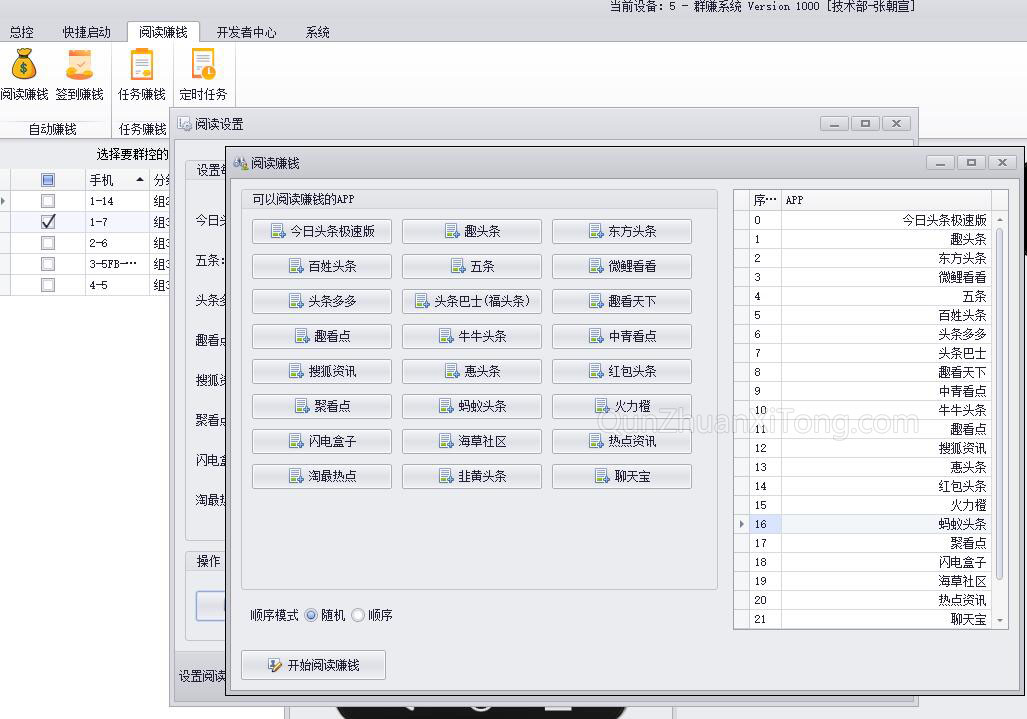Click 序 column header in list
Screen dimensions: 1027x719
pyautogui.click(x=765, y=200)
